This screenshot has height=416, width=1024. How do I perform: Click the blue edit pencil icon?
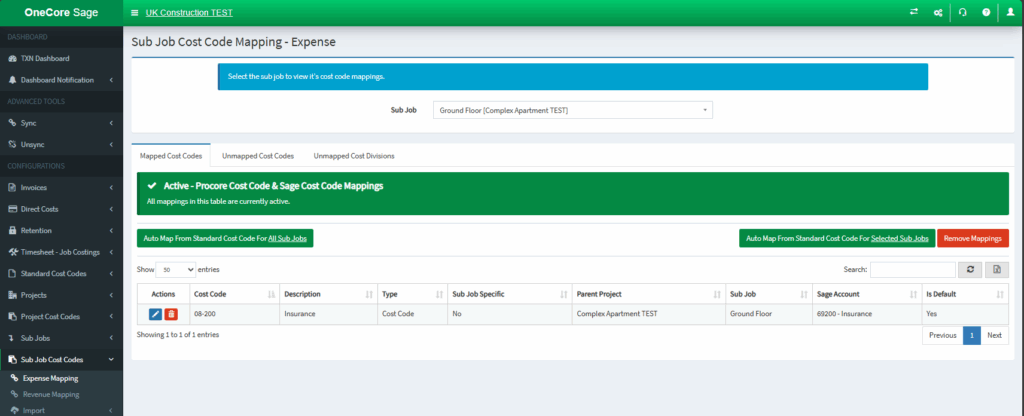pyautogui.click(x=155, y=314)
